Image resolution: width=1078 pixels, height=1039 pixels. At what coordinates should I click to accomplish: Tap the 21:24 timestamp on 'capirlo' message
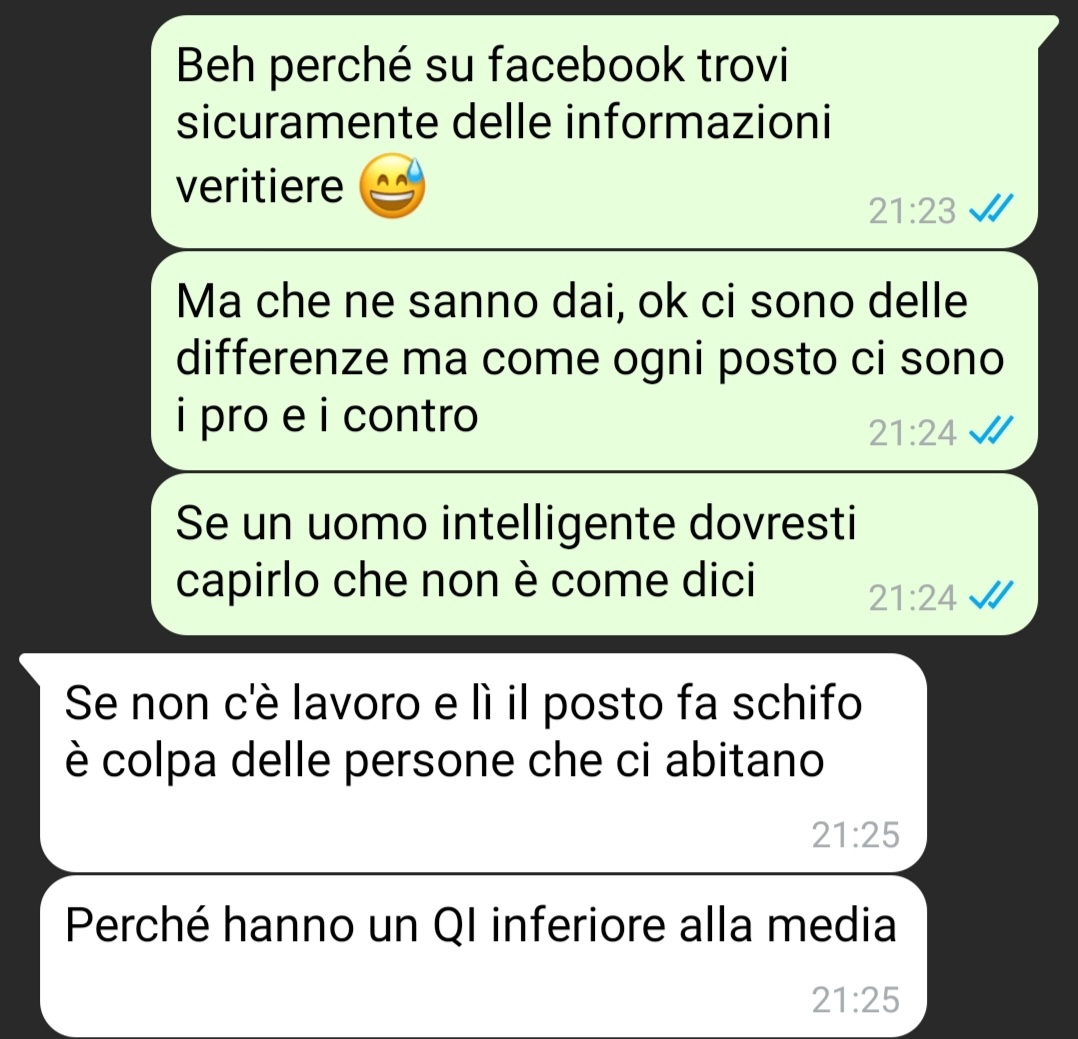click(x=912, y=598)
